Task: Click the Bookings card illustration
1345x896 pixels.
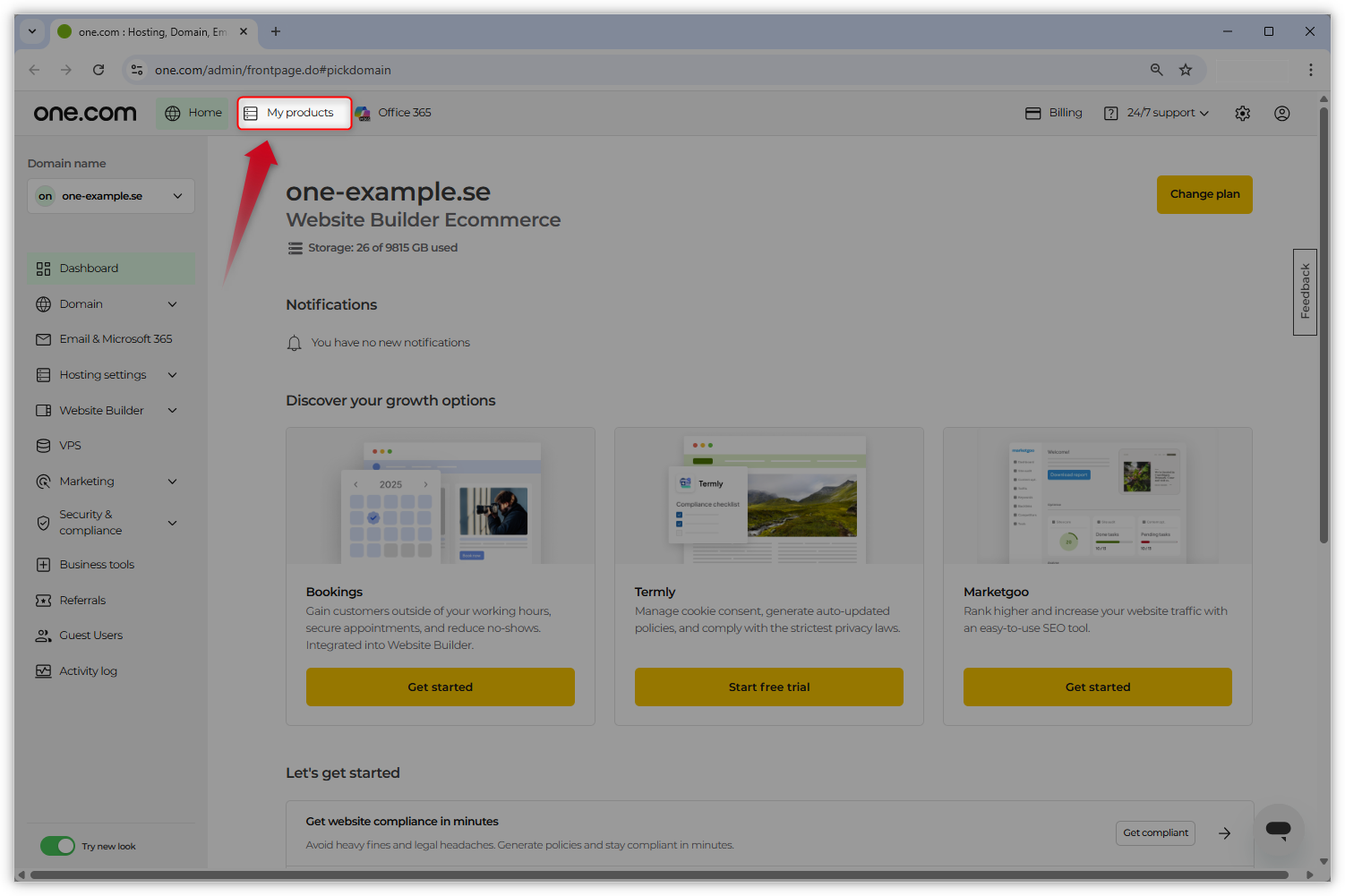Action: click(x=441, y=496)
